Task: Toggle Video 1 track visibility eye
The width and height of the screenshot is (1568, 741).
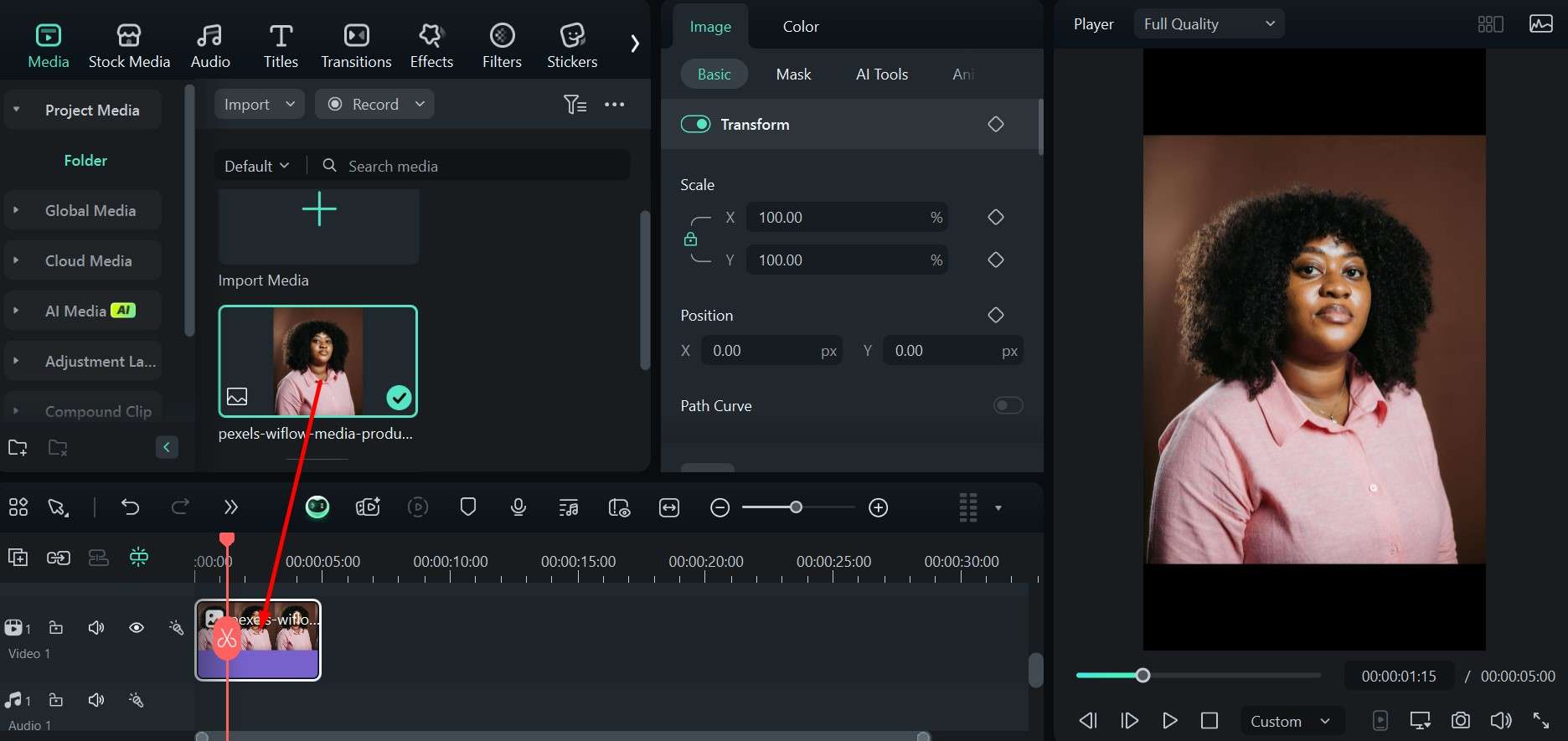Action: (x=137, y=627)
